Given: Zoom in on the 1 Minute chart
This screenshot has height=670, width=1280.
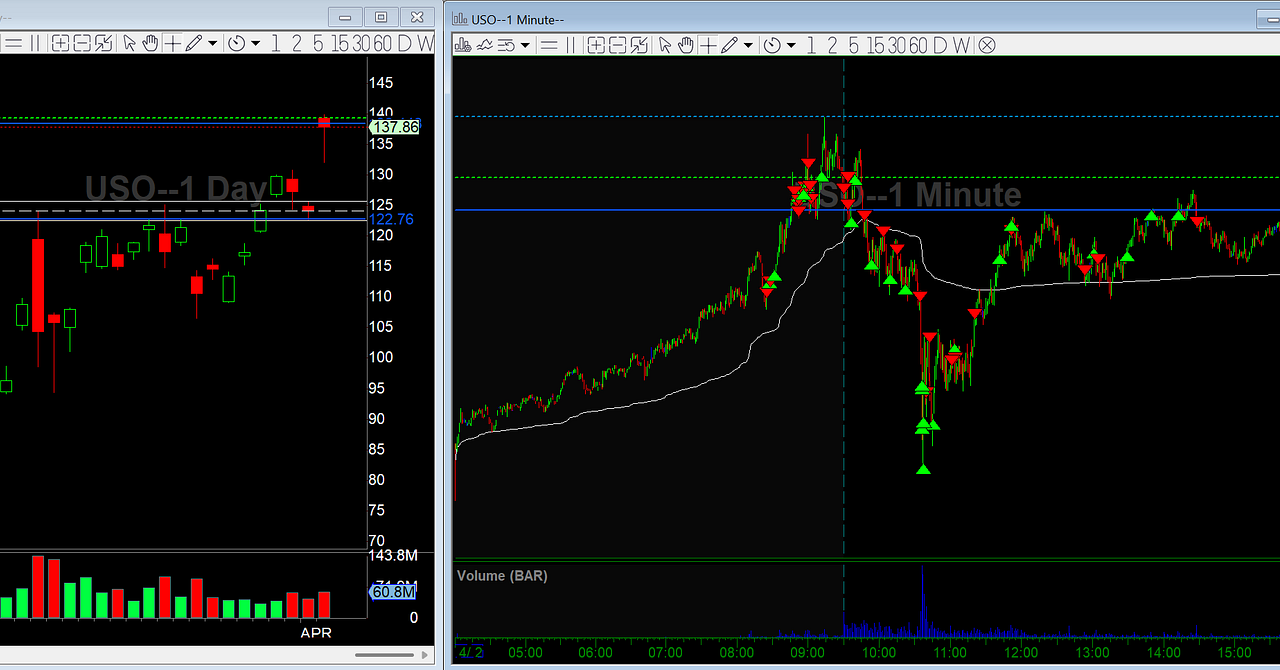Looking at the screenshot, I should [596, 45].
